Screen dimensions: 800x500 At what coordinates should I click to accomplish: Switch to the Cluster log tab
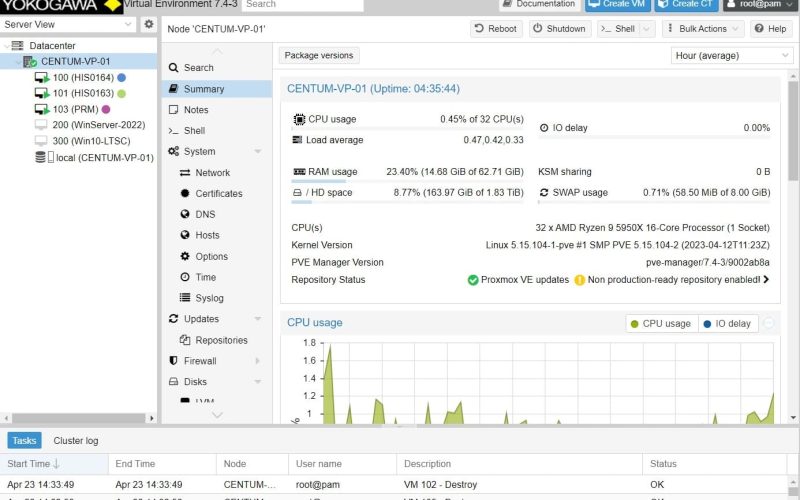(76, 440)
